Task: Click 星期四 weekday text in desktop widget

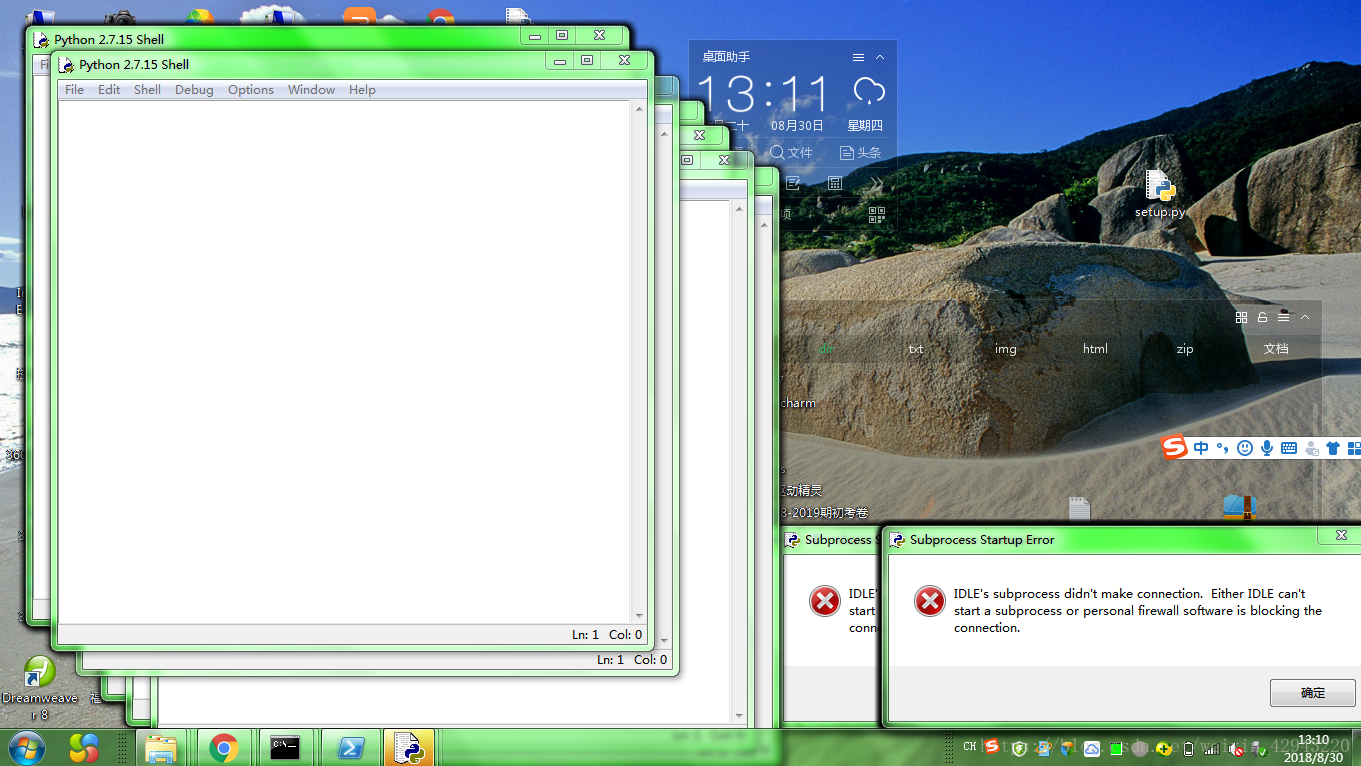Action: (865, 126)
